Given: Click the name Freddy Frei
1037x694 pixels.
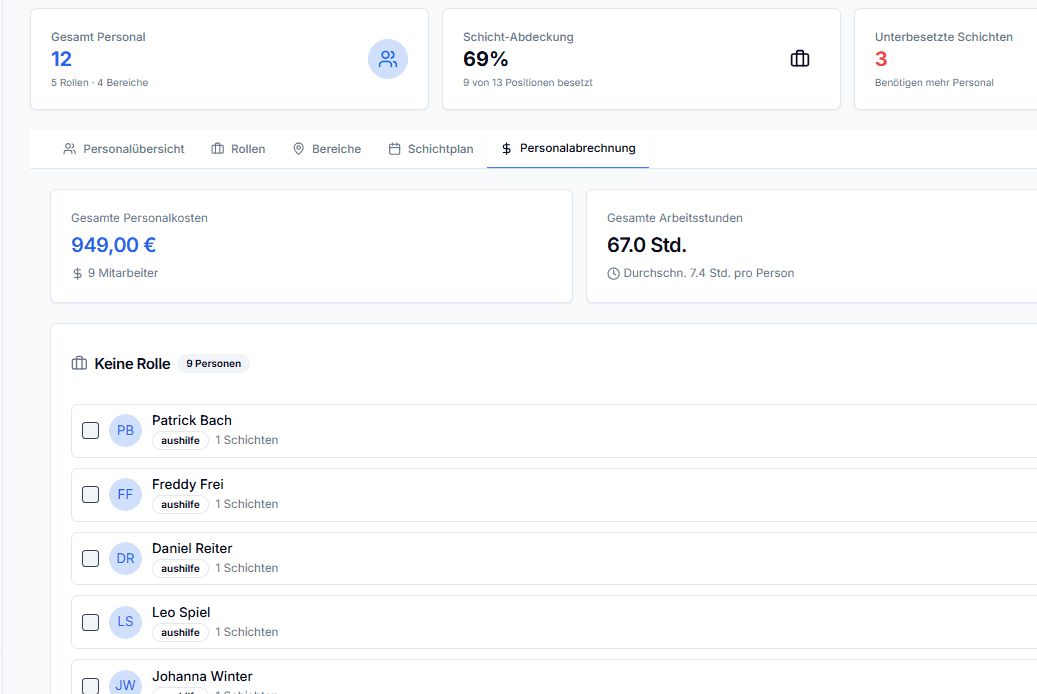Looking at the screenshot, I should pyautogui.click(x=188, y=484).
